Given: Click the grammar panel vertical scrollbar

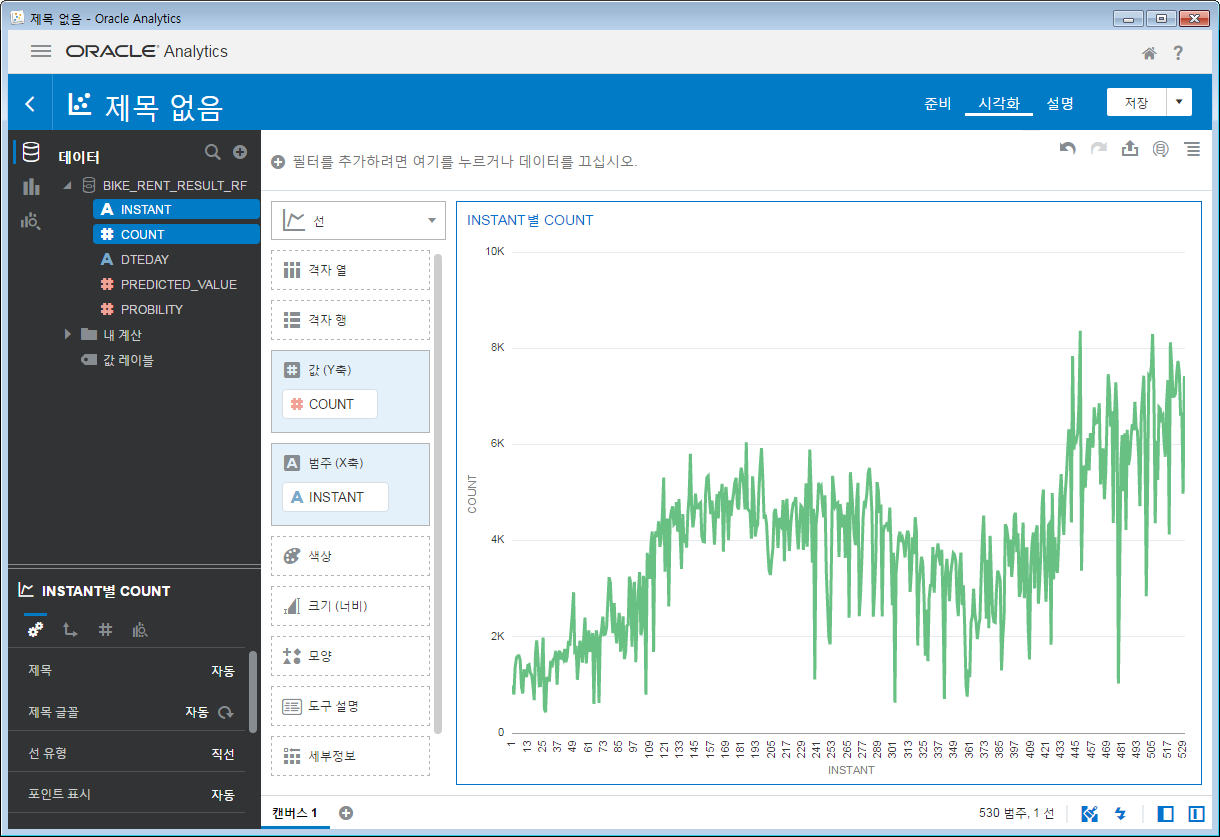Looking at the screenshot, I should [x=438, y=493].
